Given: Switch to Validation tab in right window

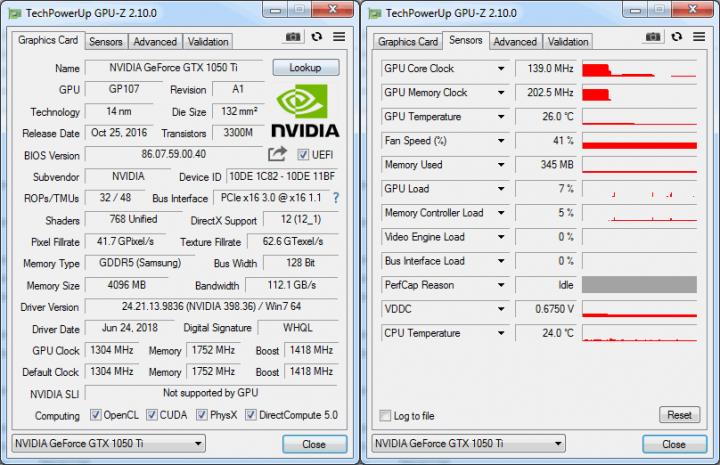Looking at the screenshot, I should [568, 42].
